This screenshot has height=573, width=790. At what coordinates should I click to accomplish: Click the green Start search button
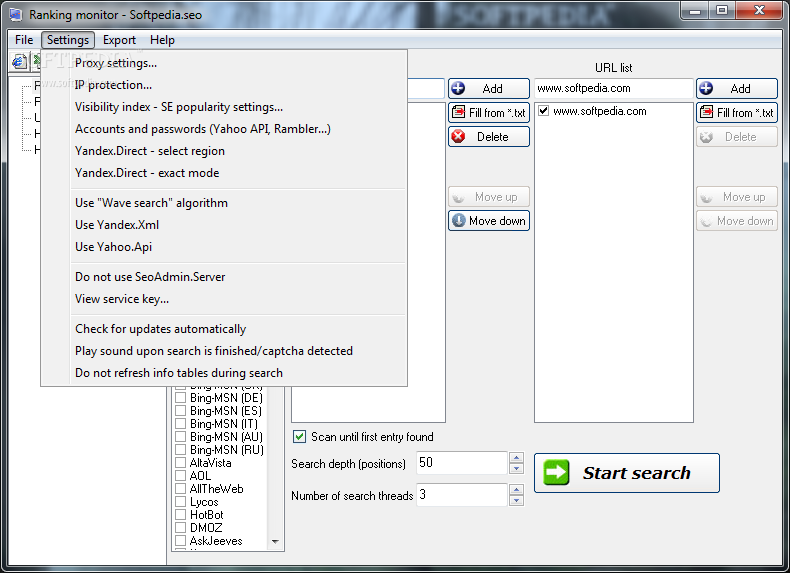627,473
